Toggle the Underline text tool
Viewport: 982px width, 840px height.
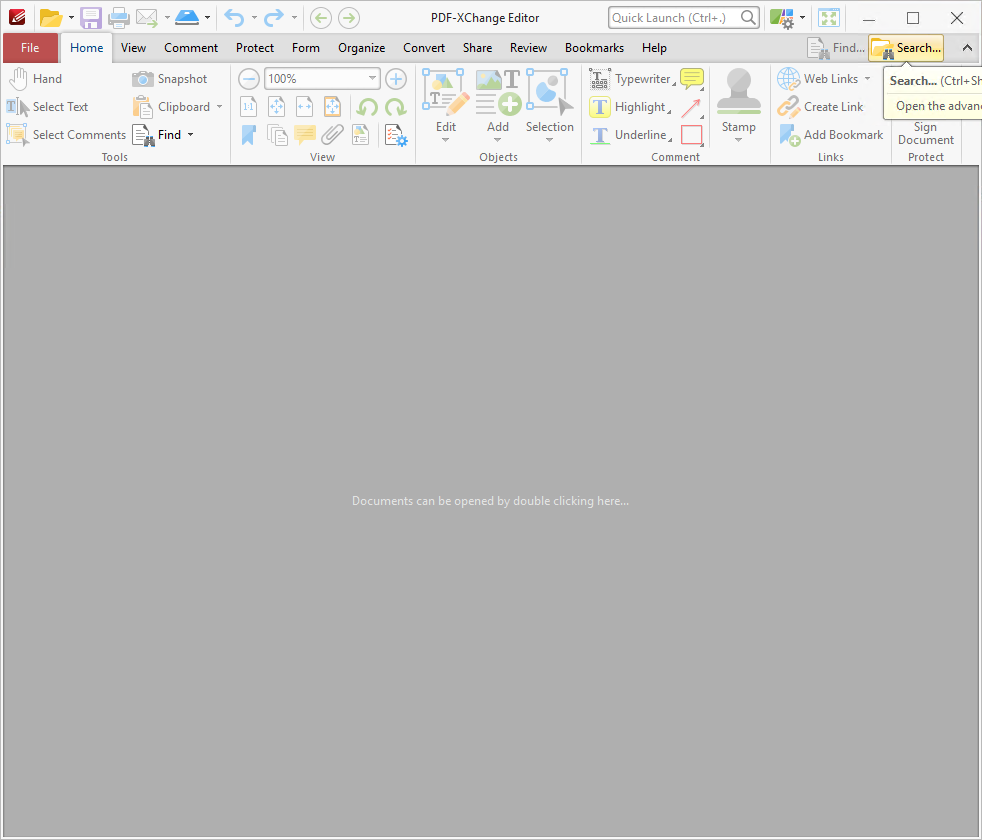click(628, 135)
